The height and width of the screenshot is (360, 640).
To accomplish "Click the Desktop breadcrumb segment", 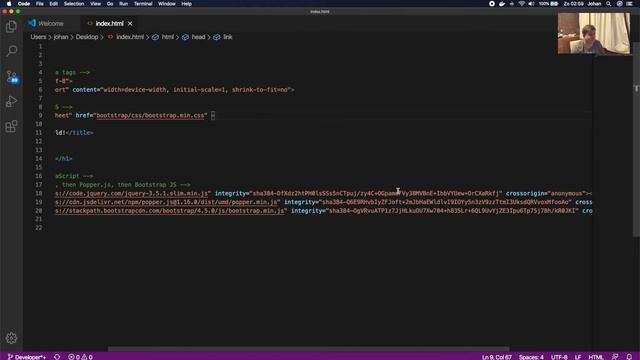I will click(87, 37).
